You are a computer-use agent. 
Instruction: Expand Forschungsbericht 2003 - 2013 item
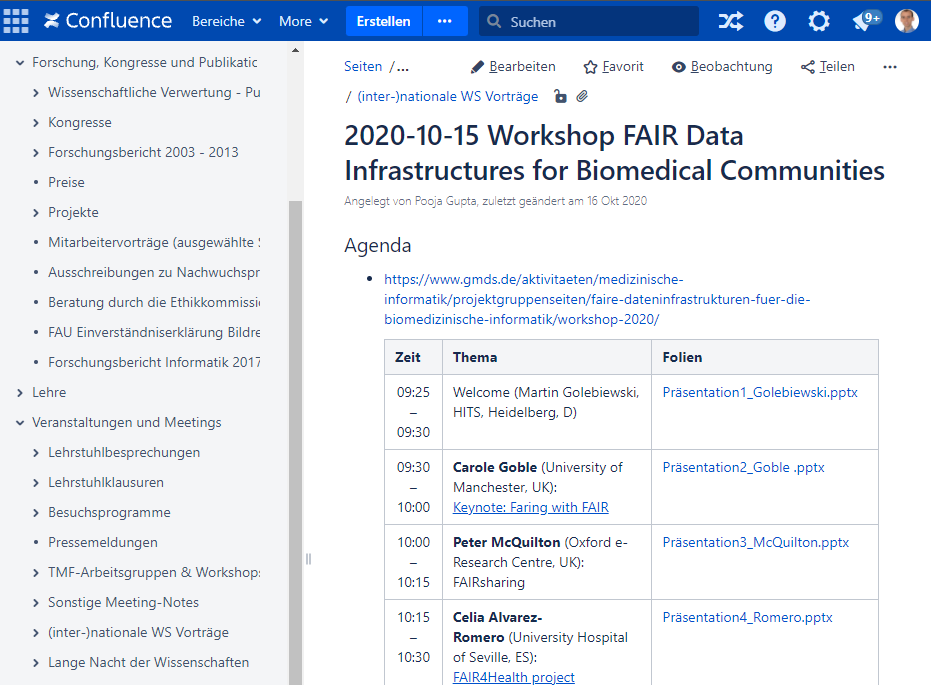pyautogui.click(x=36, y=153)
